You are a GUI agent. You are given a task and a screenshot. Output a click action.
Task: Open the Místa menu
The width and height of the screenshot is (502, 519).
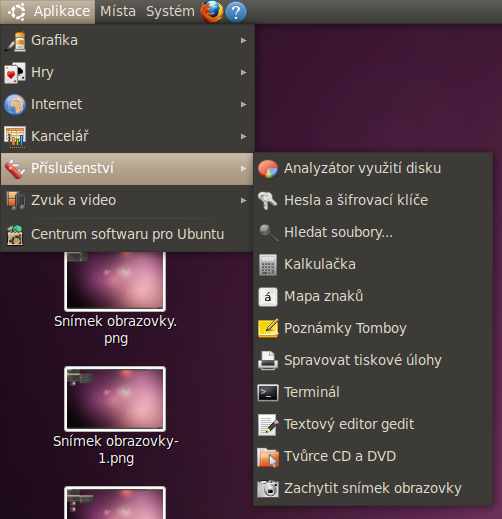coord(118,12)
